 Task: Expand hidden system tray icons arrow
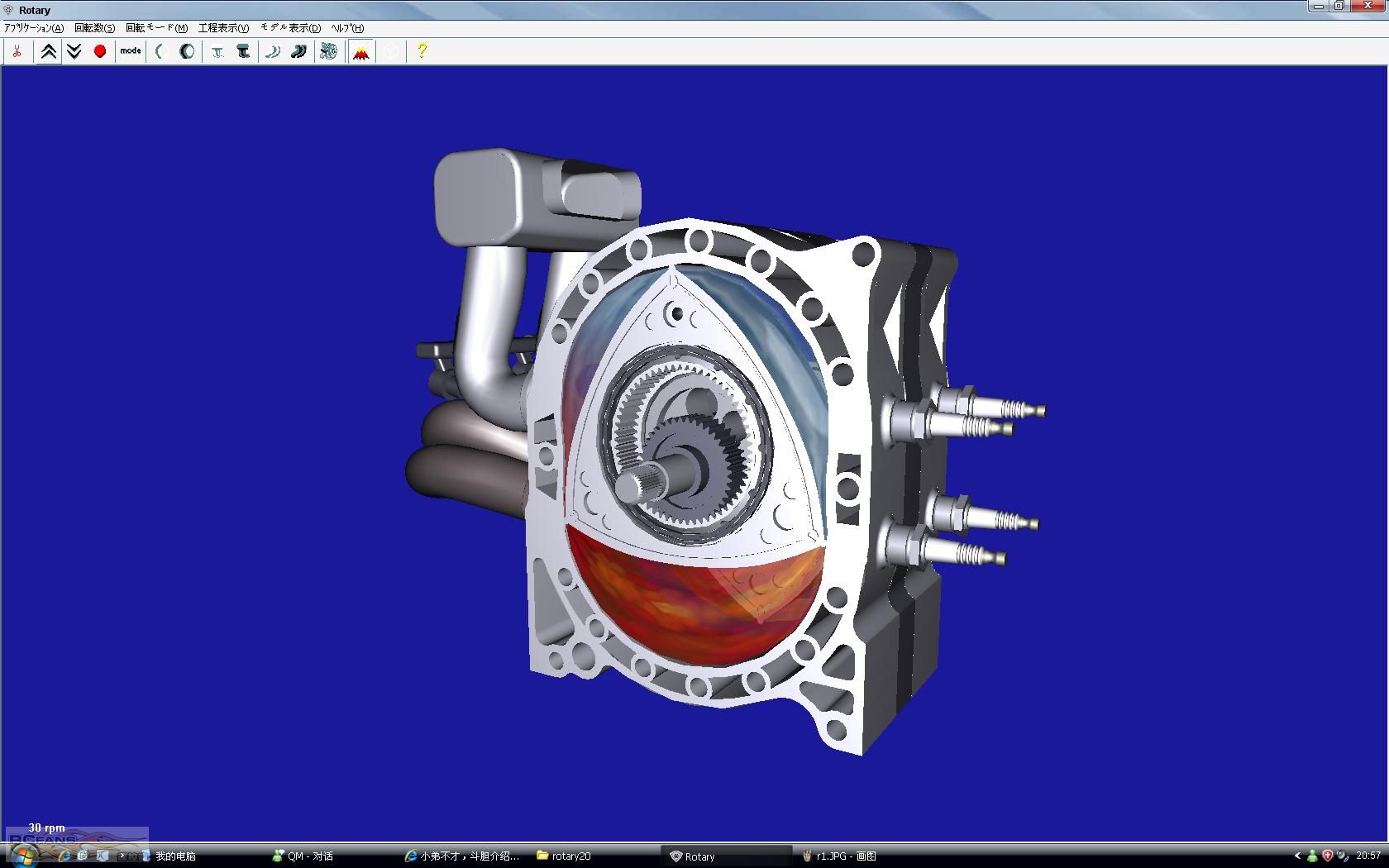[x=1298, y=856]
